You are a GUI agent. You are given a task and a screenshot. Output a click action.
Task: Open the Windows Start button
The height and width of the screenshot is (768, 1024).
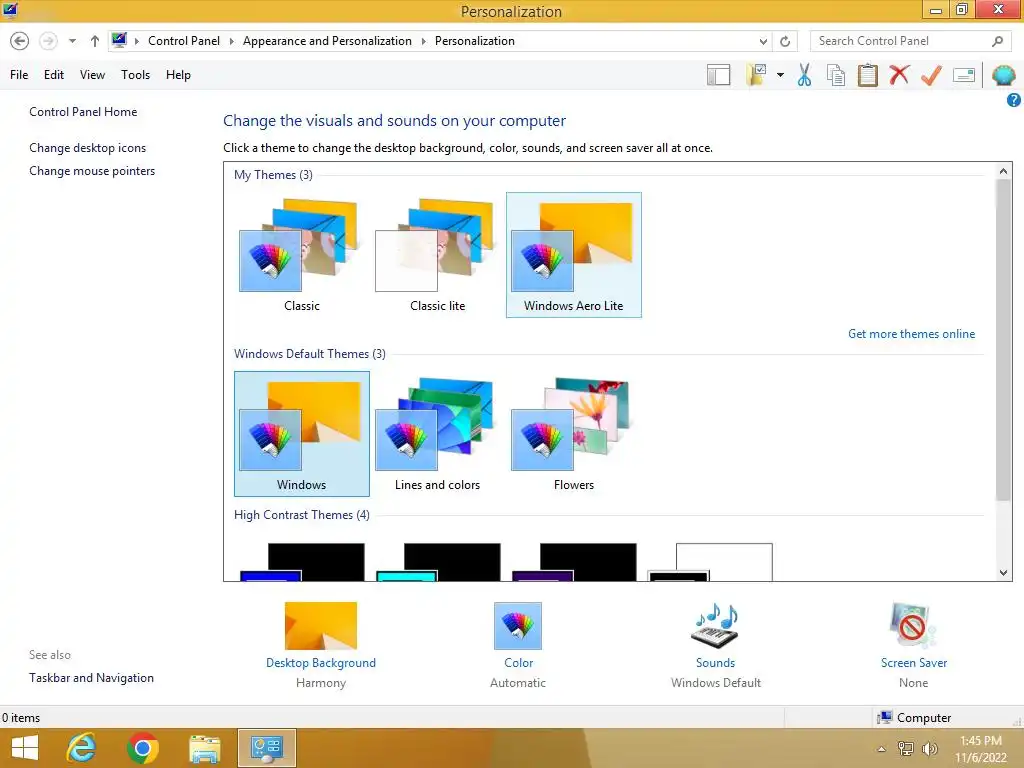click(25, 748)
